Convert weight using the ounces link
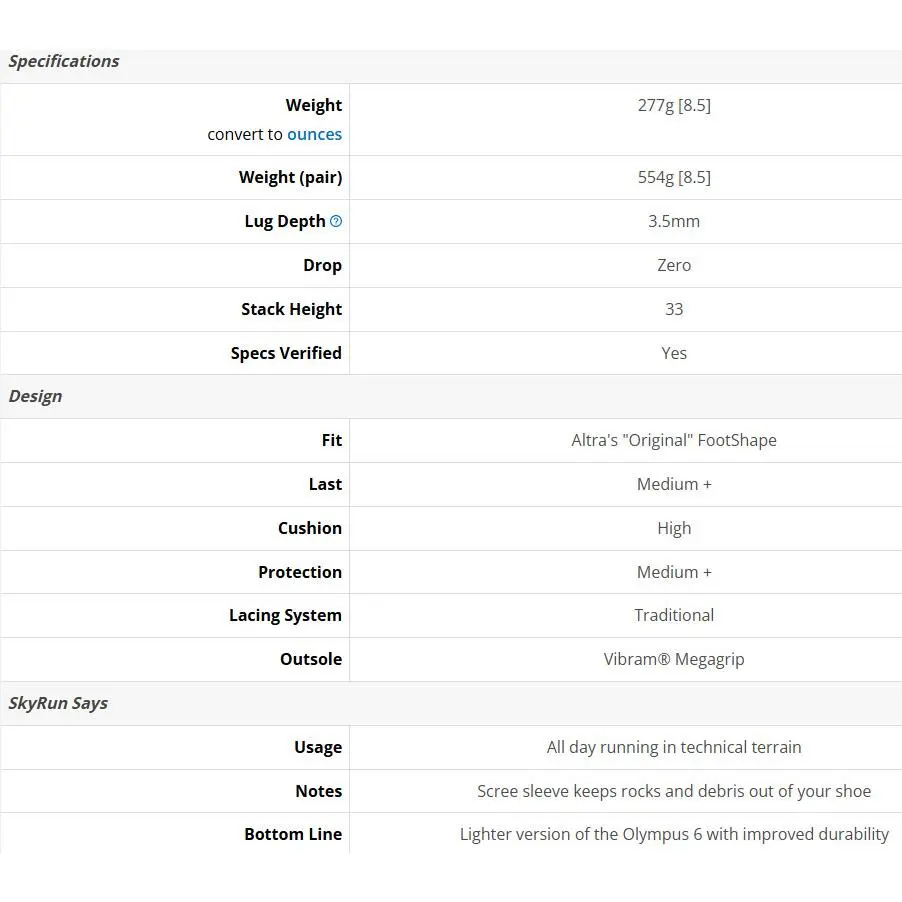Image resolution: width=902 pixels, height=902 pixels. tap(314, 134)
